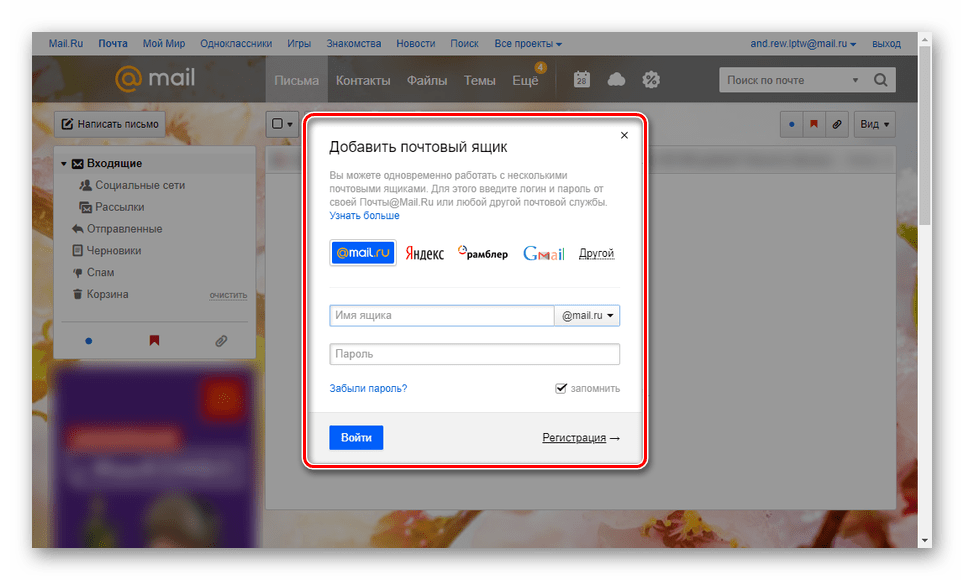Click очистить next to Корзина

228,295
